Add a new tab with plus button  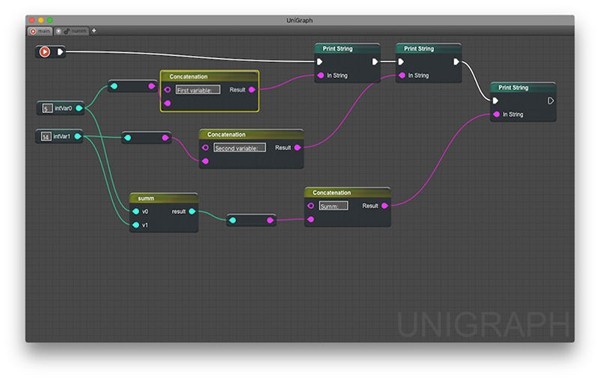(x=94, y=31)
